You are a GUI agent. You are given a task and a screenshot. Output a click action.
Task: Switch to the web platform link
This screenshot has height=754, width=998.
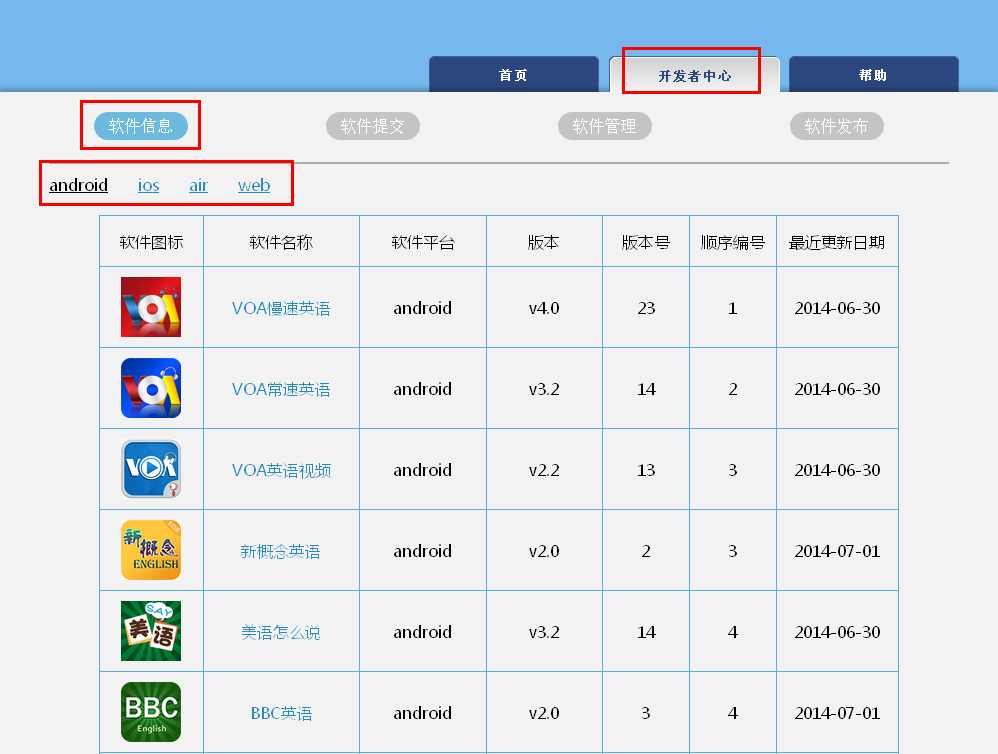coord(254,185)
